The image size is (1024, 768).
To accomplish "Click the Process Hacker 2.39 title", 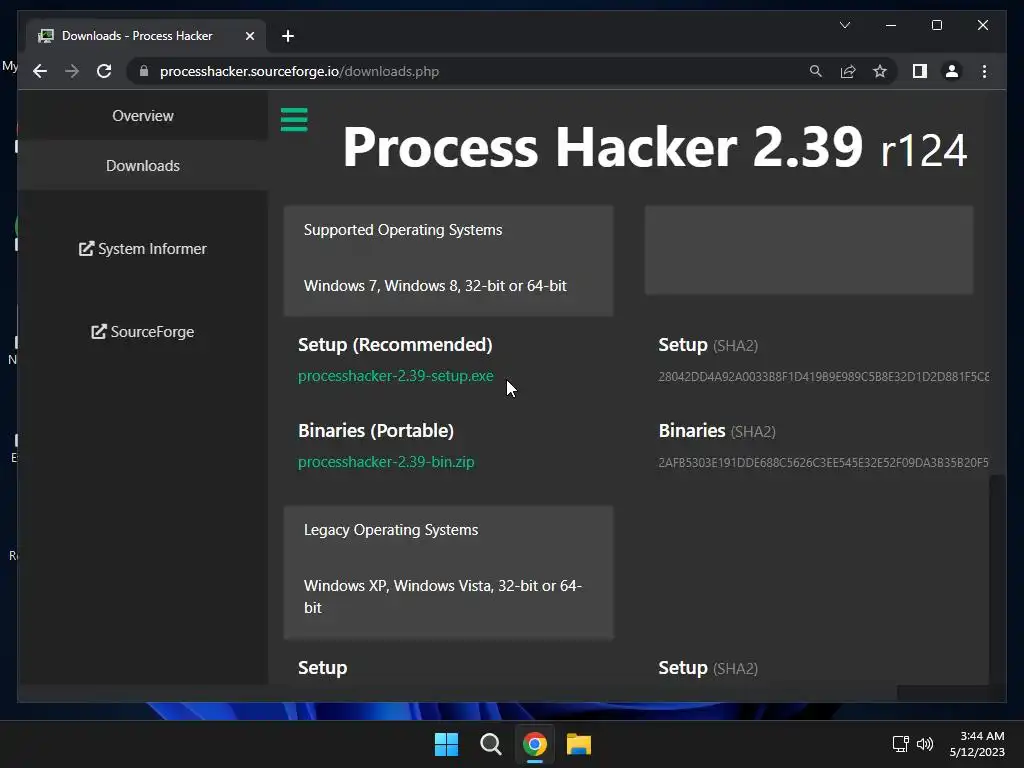I will click(x=603, y=147).
